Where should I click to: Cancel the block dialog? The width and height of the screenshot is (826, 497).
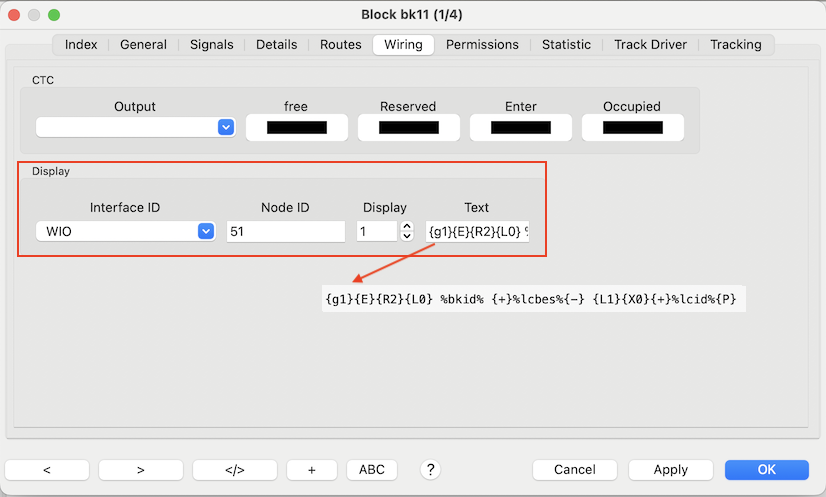click(574, 470)
